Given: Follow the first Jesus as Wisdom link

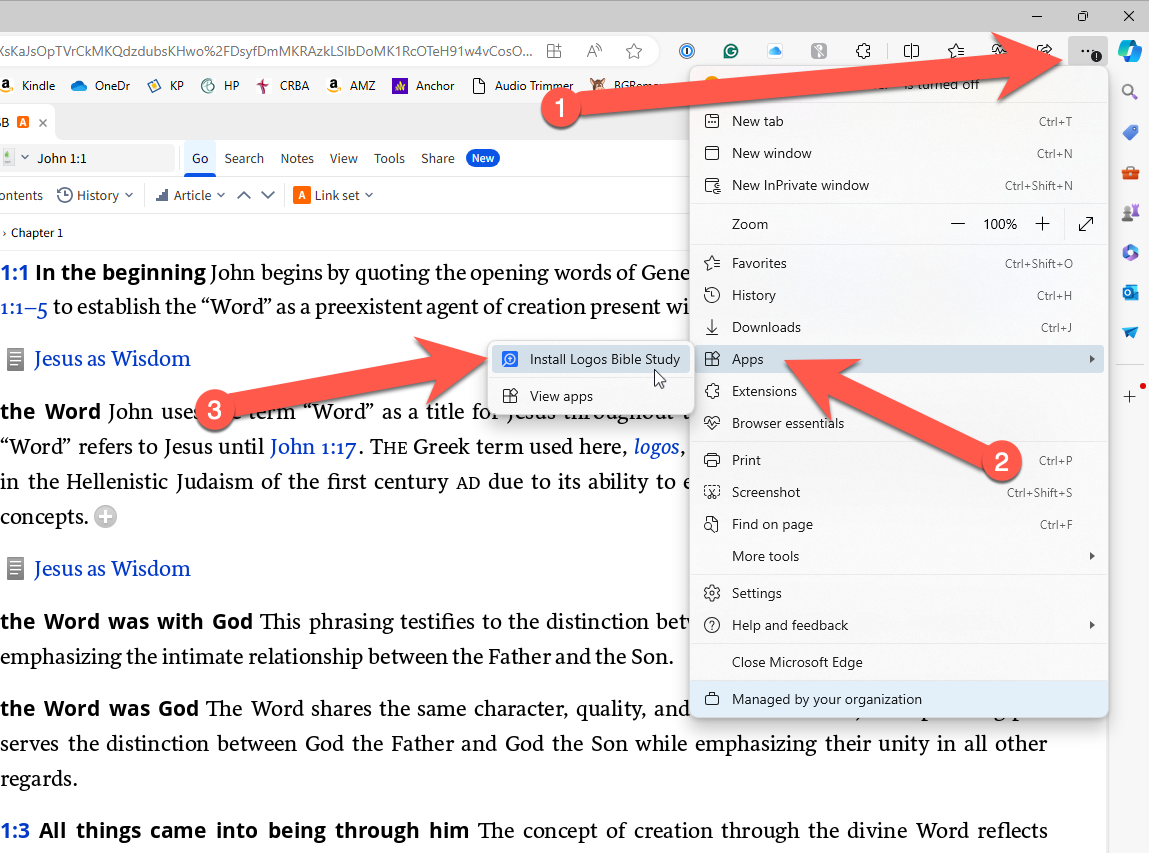Looking at the screenshot, I should 112,359.
